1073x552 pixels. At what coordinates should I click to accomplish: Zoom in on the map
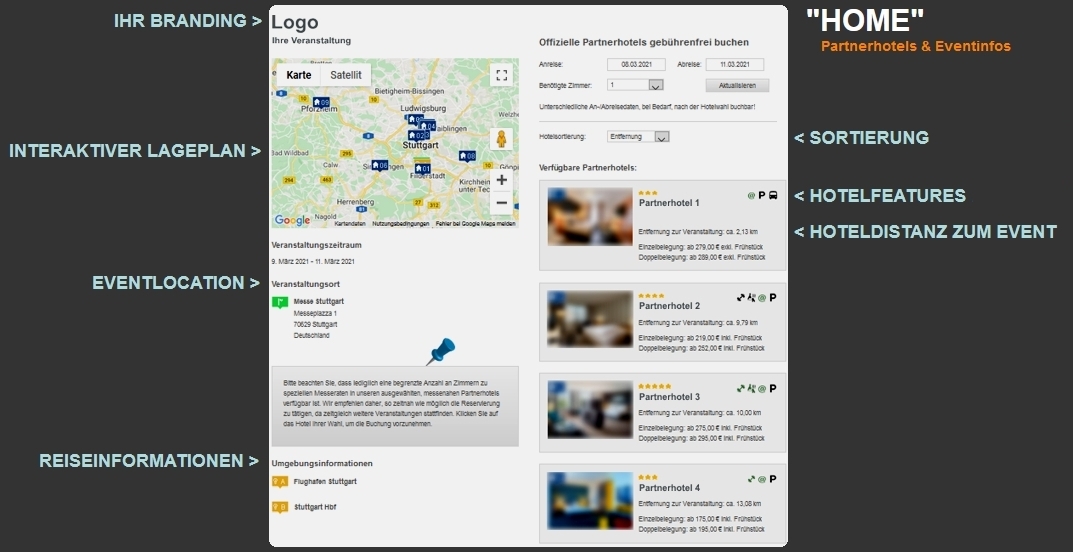502,180
